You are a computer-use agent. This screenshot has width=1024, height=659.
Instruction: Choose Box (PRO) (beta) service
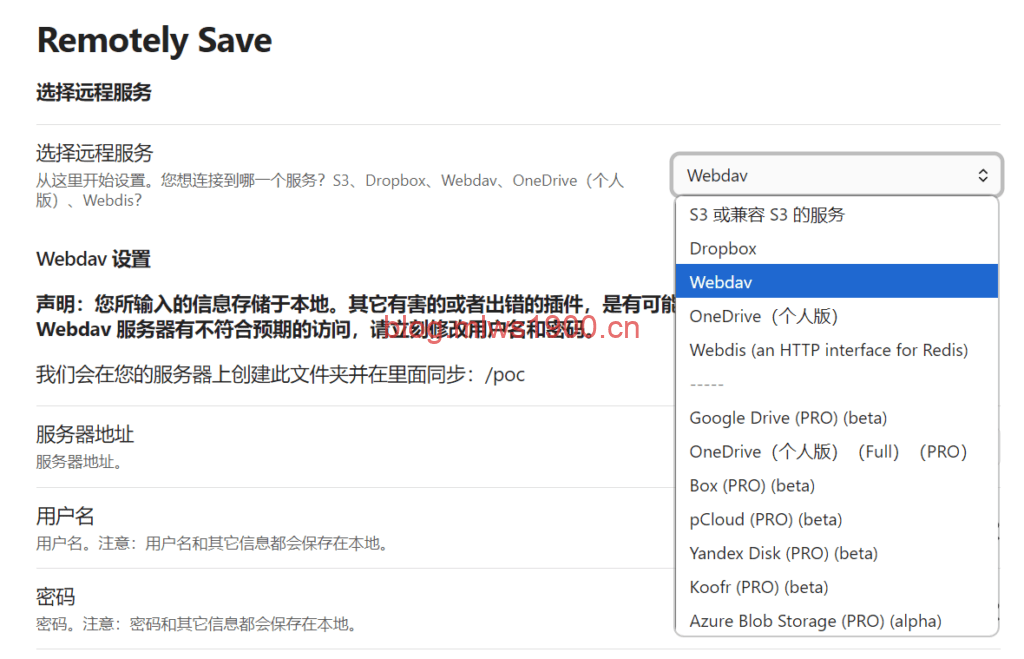tap(752, 486)
